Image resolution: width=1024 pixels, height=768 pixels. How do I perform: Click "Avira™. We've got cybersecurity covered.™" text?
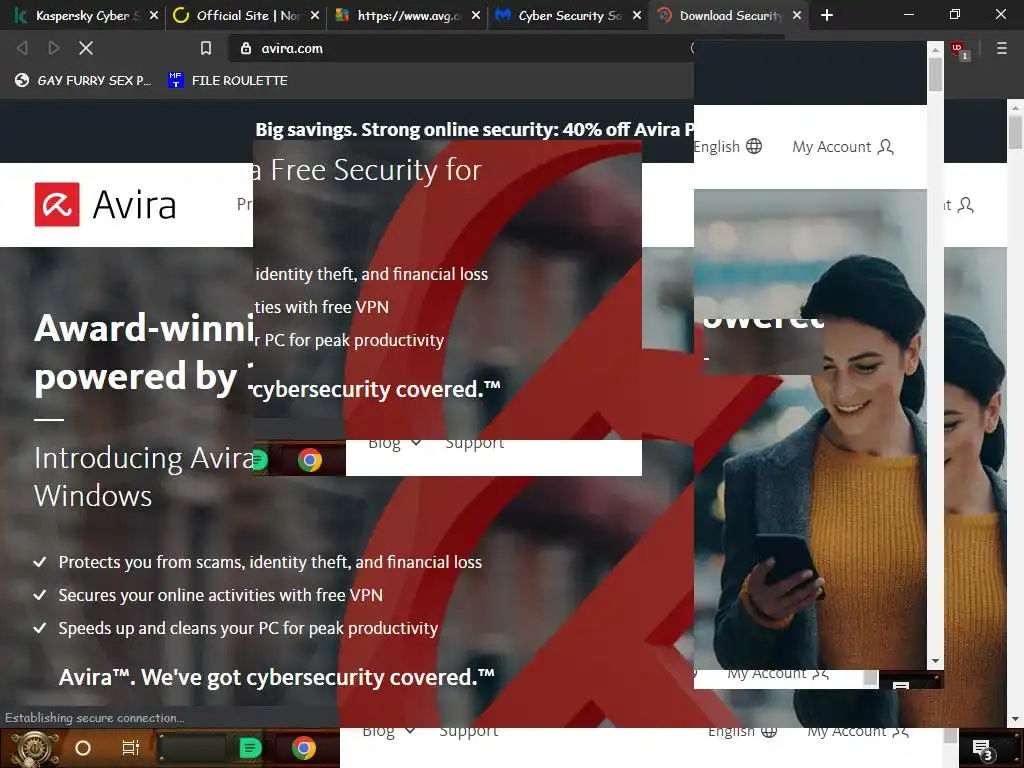coord(276,677)
